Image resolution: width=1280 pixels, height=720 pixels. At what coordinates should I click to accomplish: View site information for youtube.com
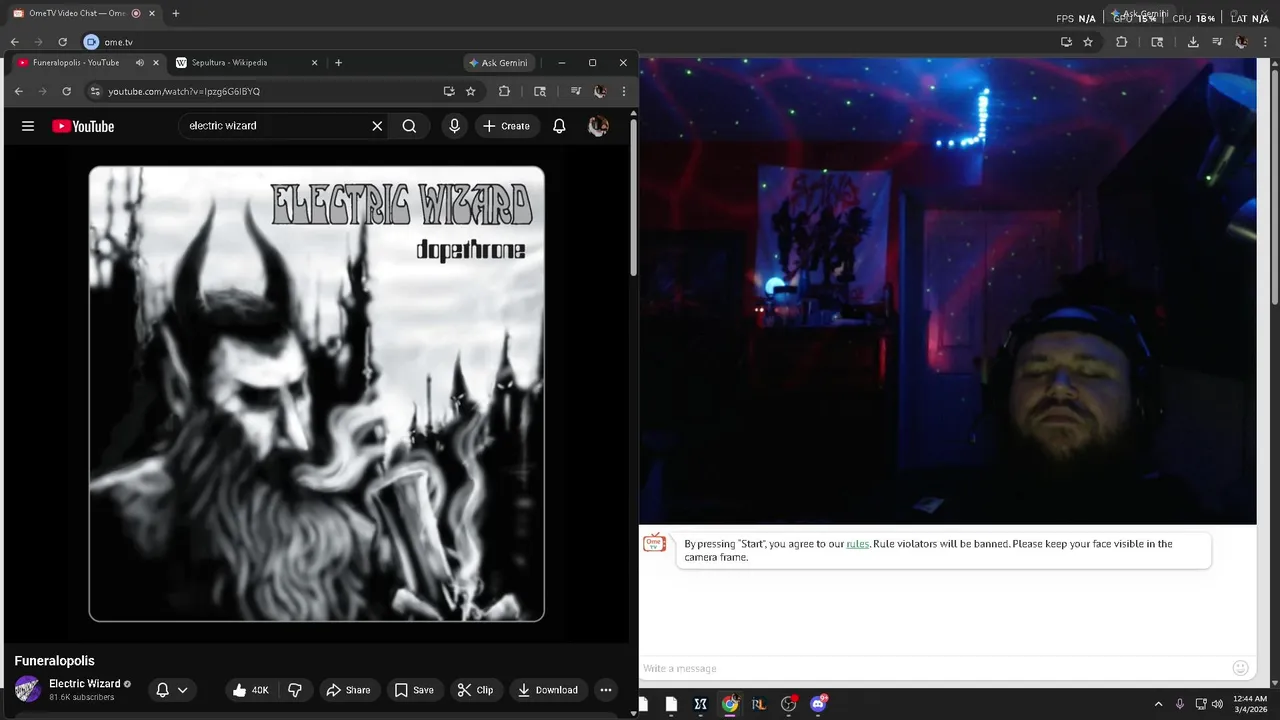click(x=95, y=91)
